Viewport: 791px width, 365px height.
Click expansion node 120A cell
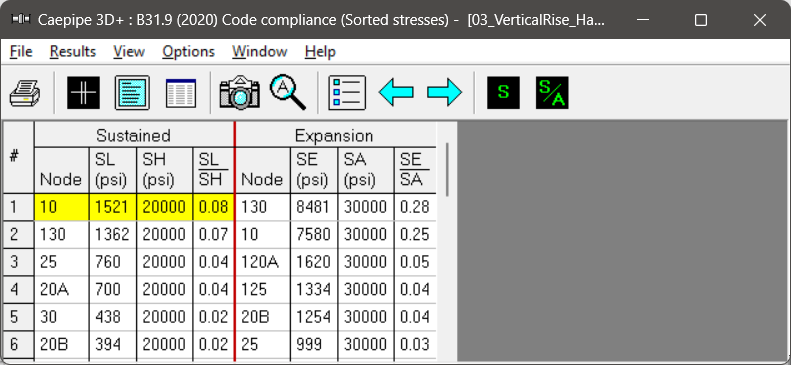263,262
